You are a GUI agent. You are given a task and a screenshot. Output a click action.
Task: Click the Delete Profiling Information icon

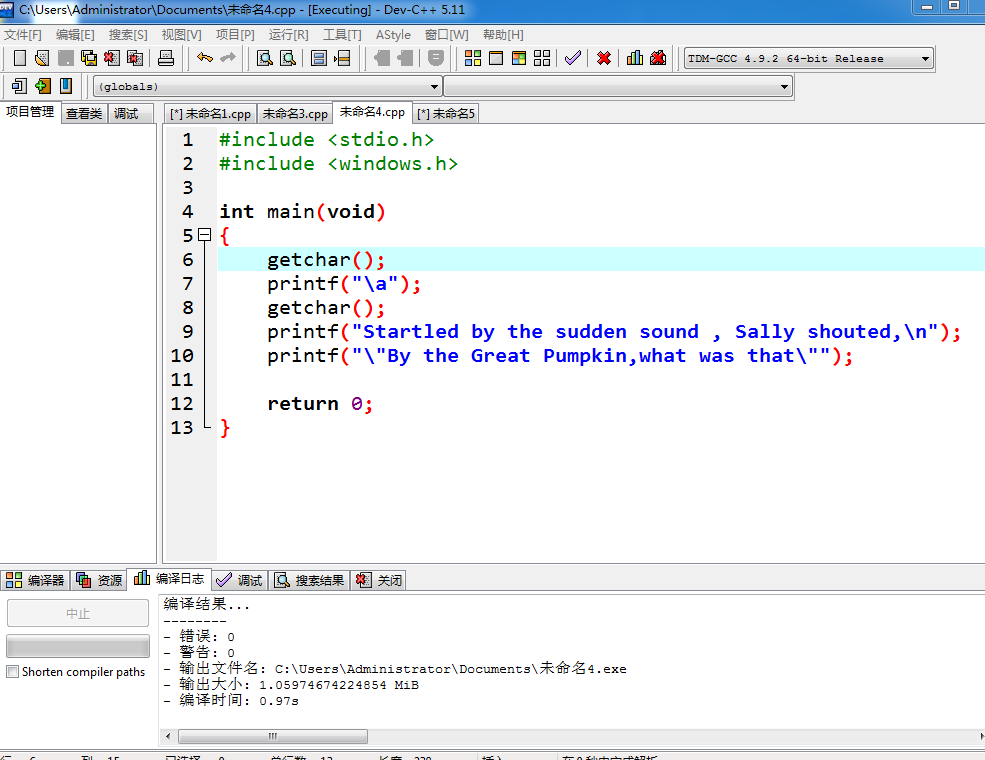(658, 58)
